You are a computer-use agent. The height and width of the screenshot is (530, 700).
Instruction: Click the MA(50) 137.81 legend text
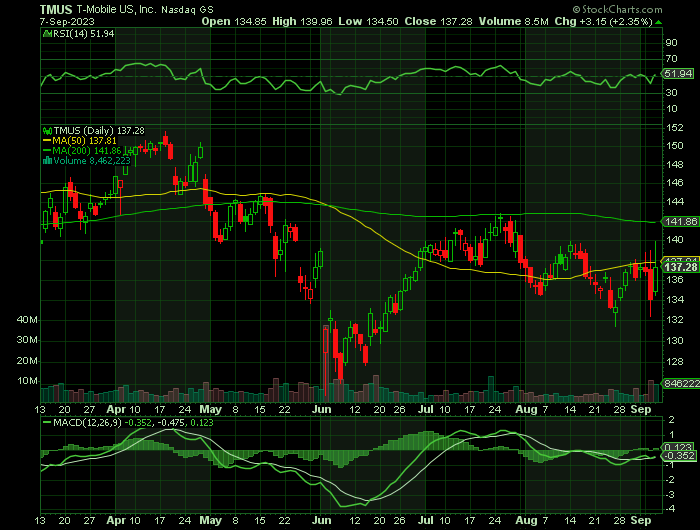[84, 141]
